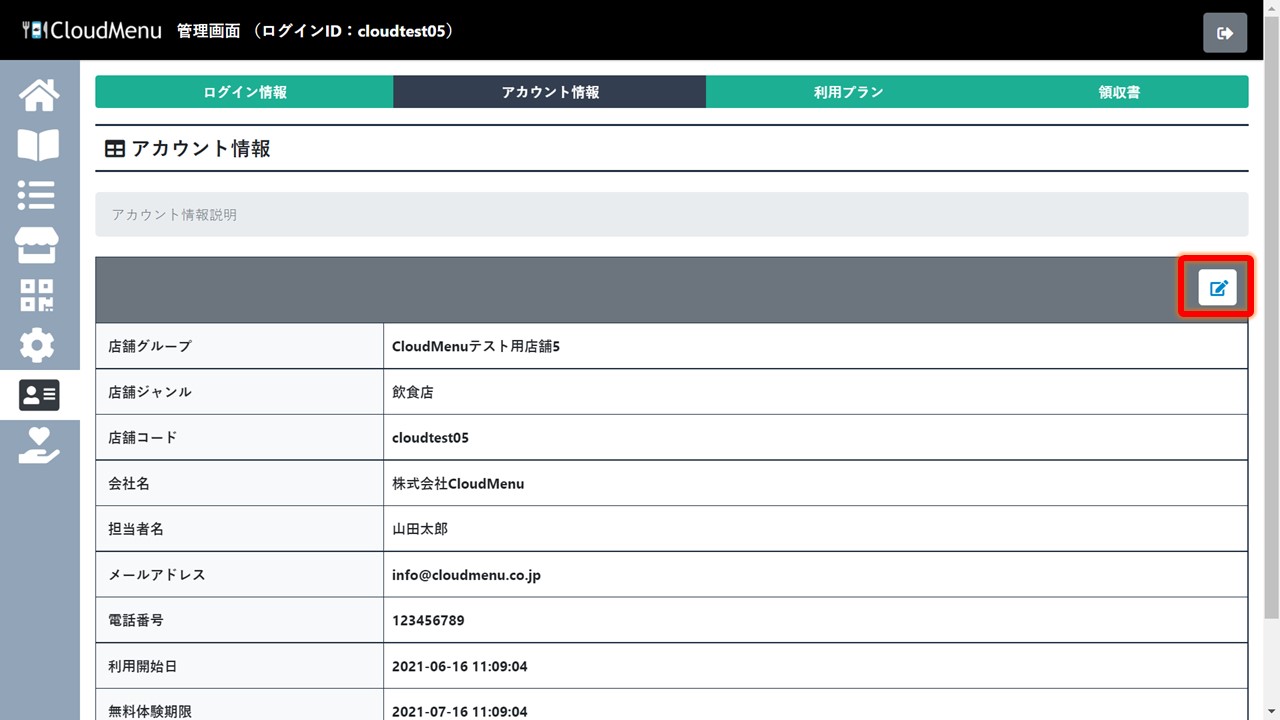Click the 店舗グループ label cell
Screen dimensions: 1280x720
coord(240,346)
